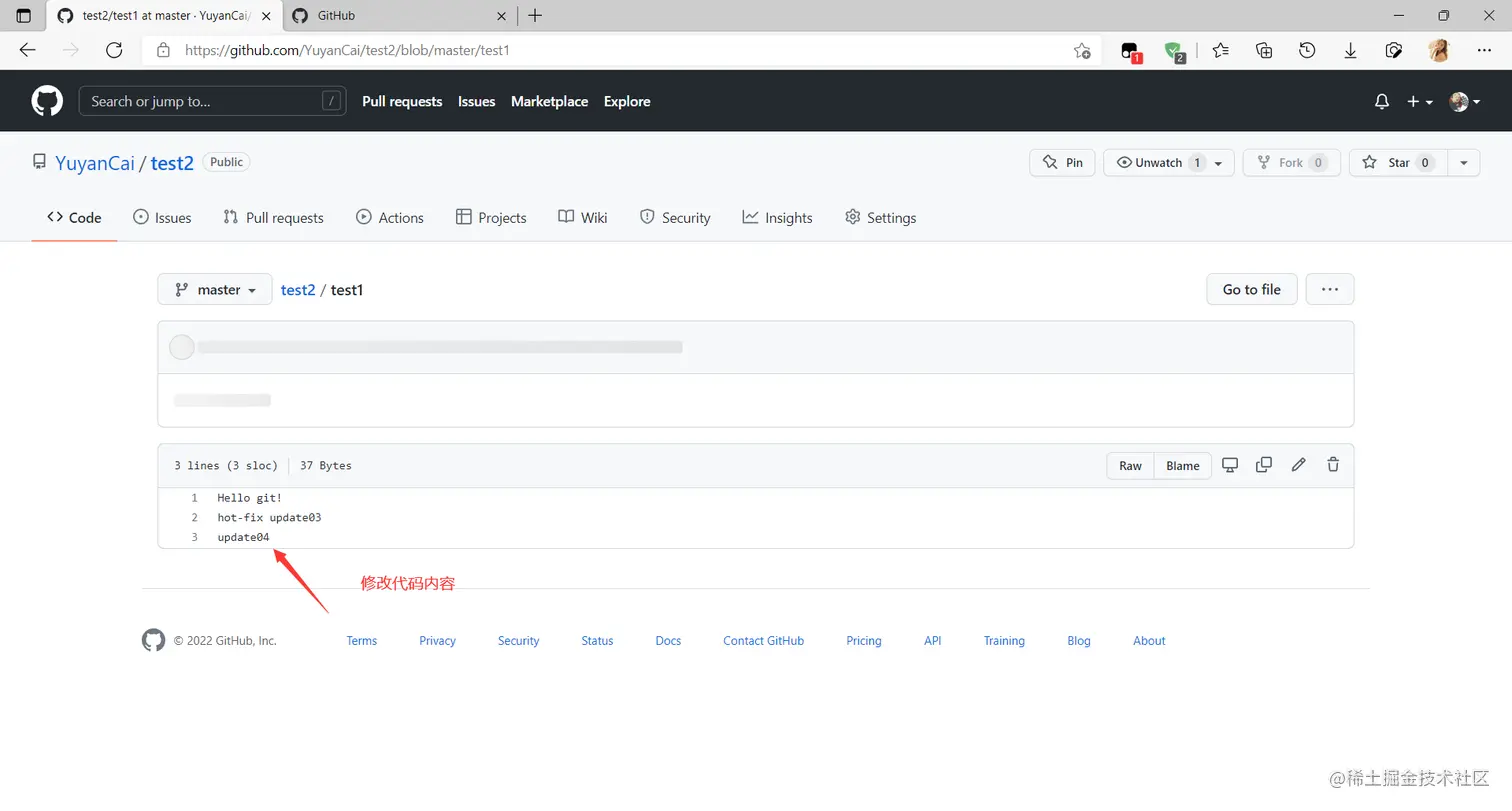The height and width of the screenshot is (811, 1512).
Task: Open the Blame view
Action: [1183, 466]
